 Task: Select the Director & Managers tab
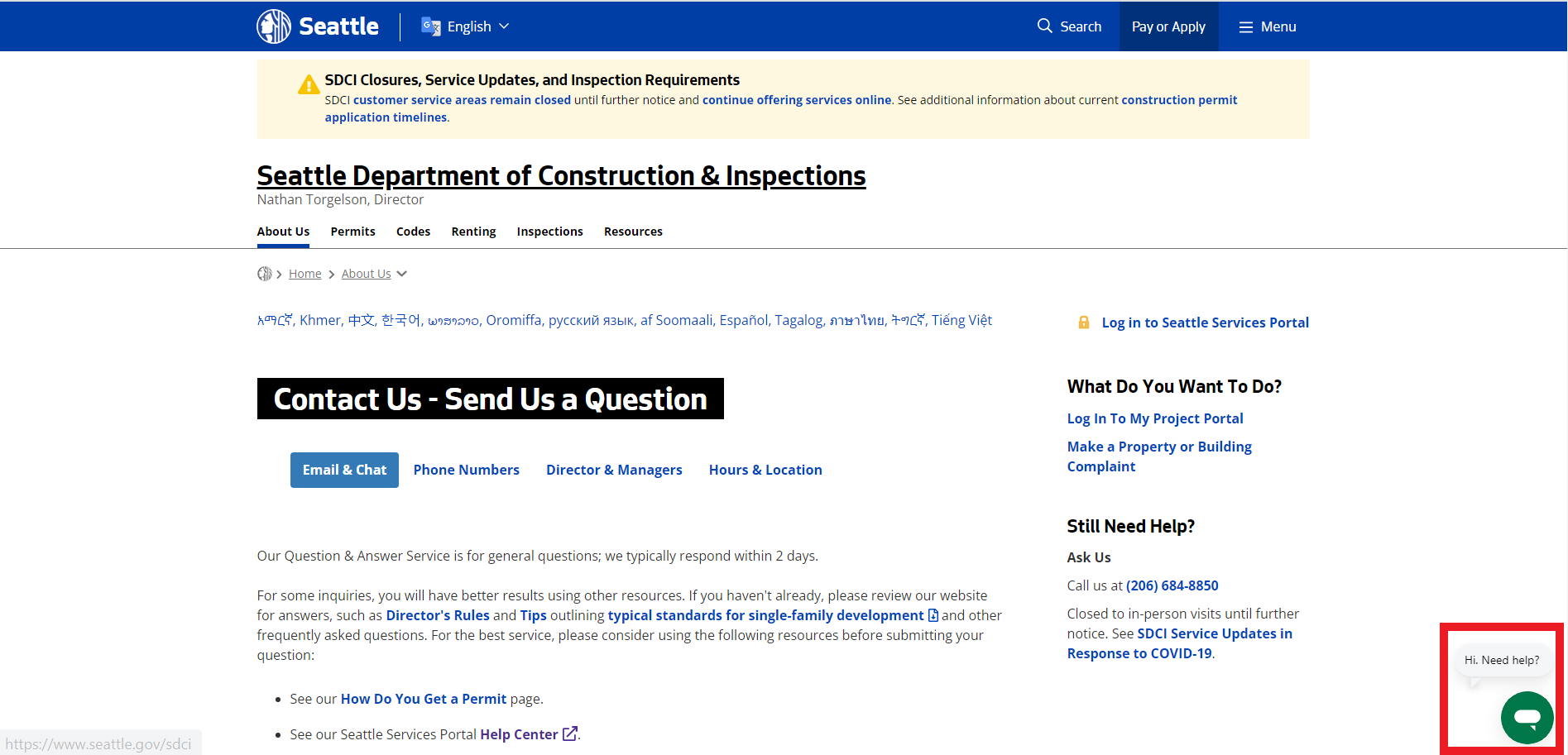[x=614, y=470]
